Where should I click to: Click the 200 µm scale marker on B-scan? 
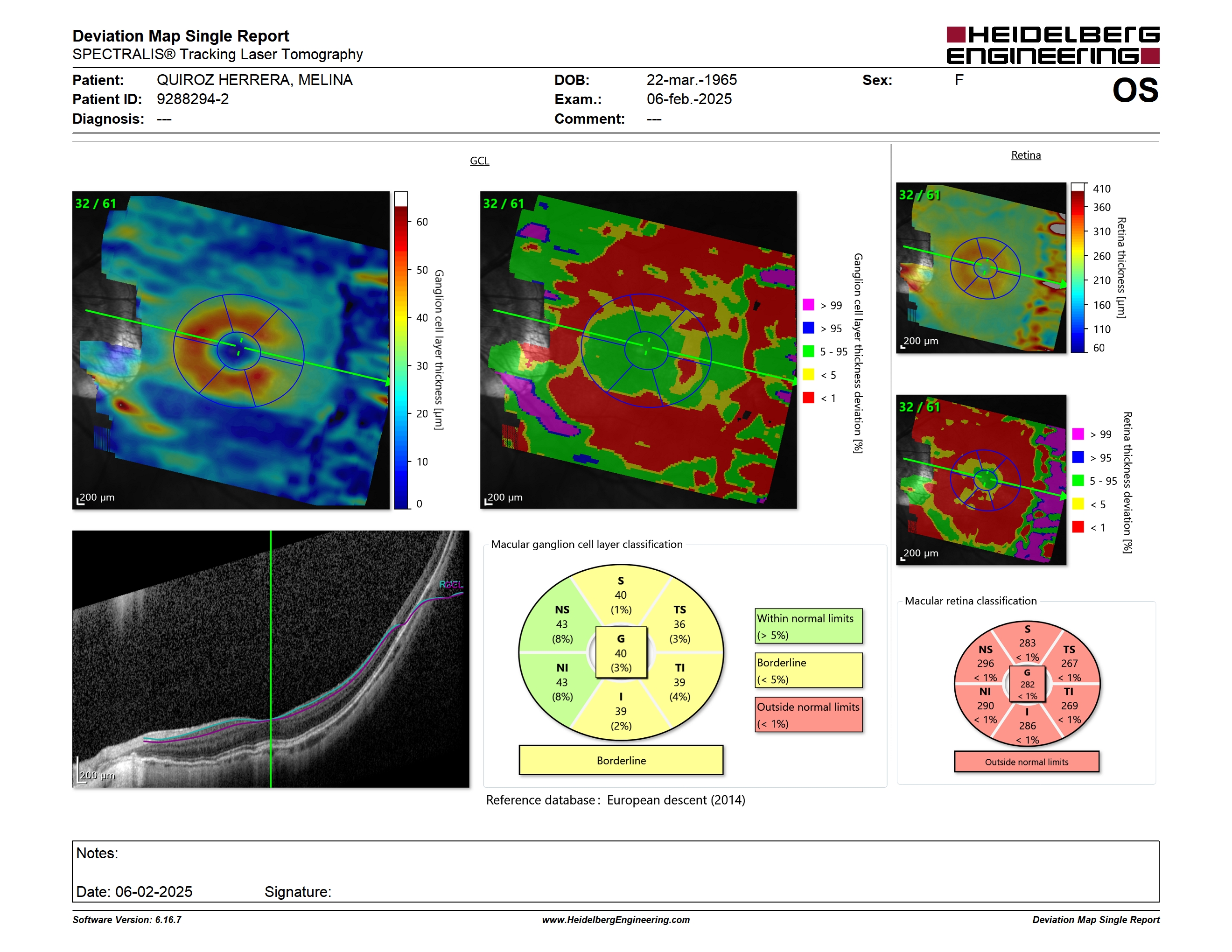click(x=97, y=775)
